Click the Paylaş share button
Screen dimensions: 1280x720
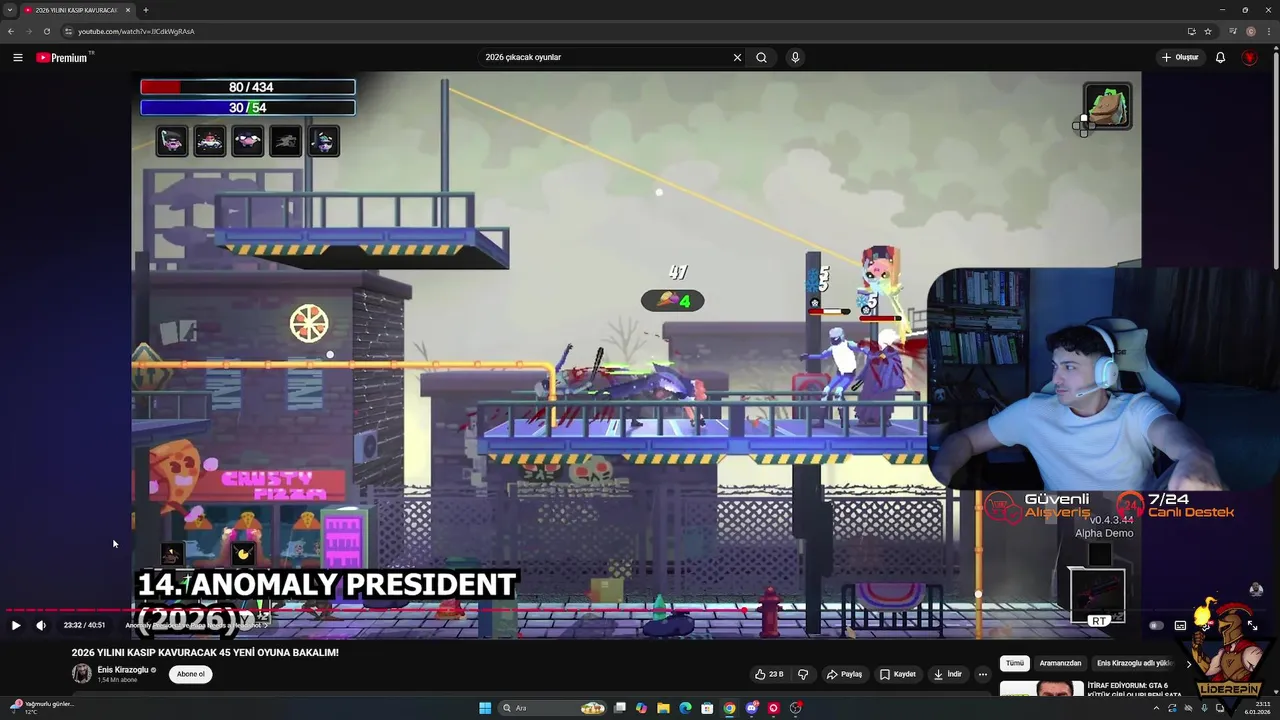844,674
